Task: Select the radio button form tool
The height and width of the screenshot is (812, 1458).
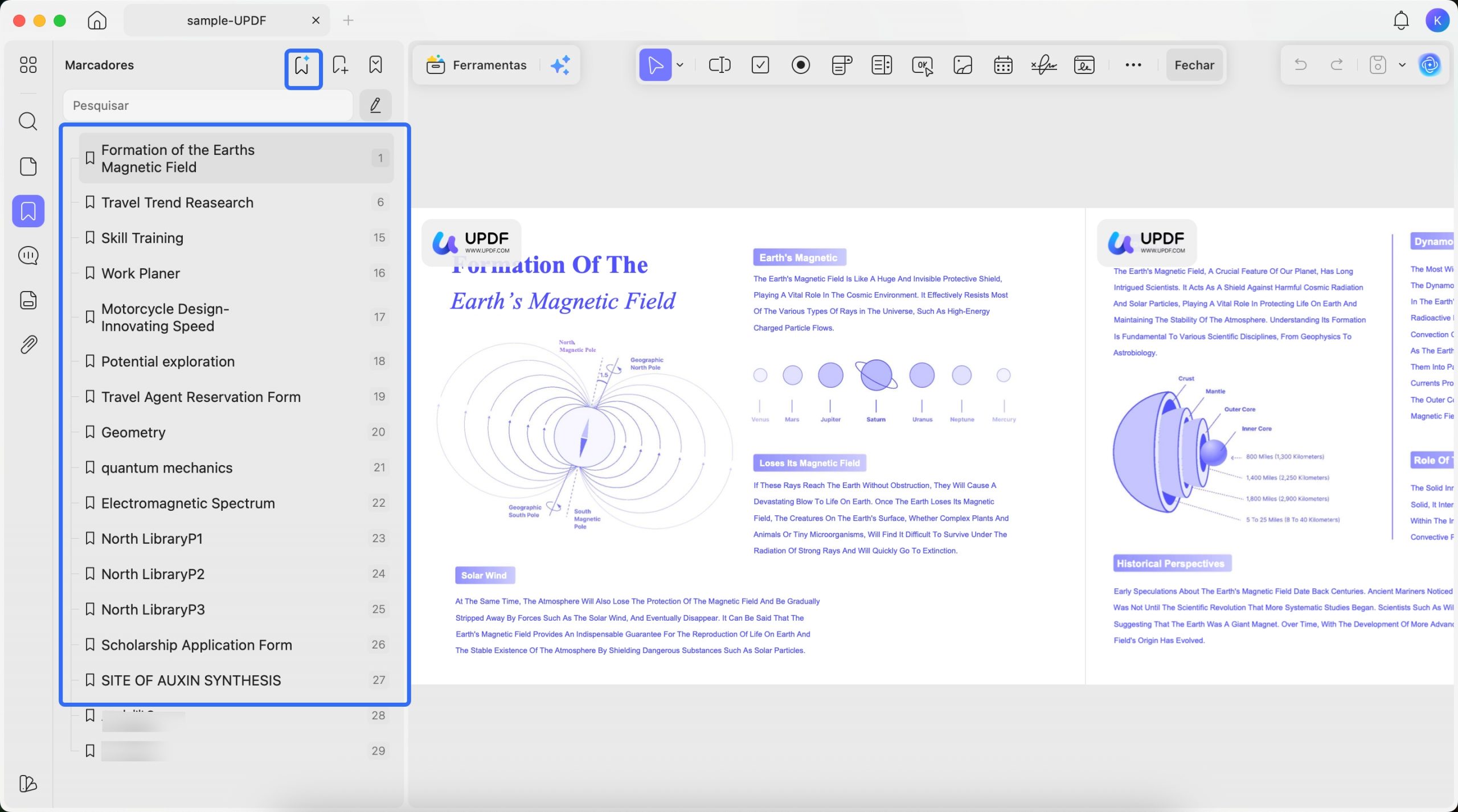Action: click(x=801, y=65)
